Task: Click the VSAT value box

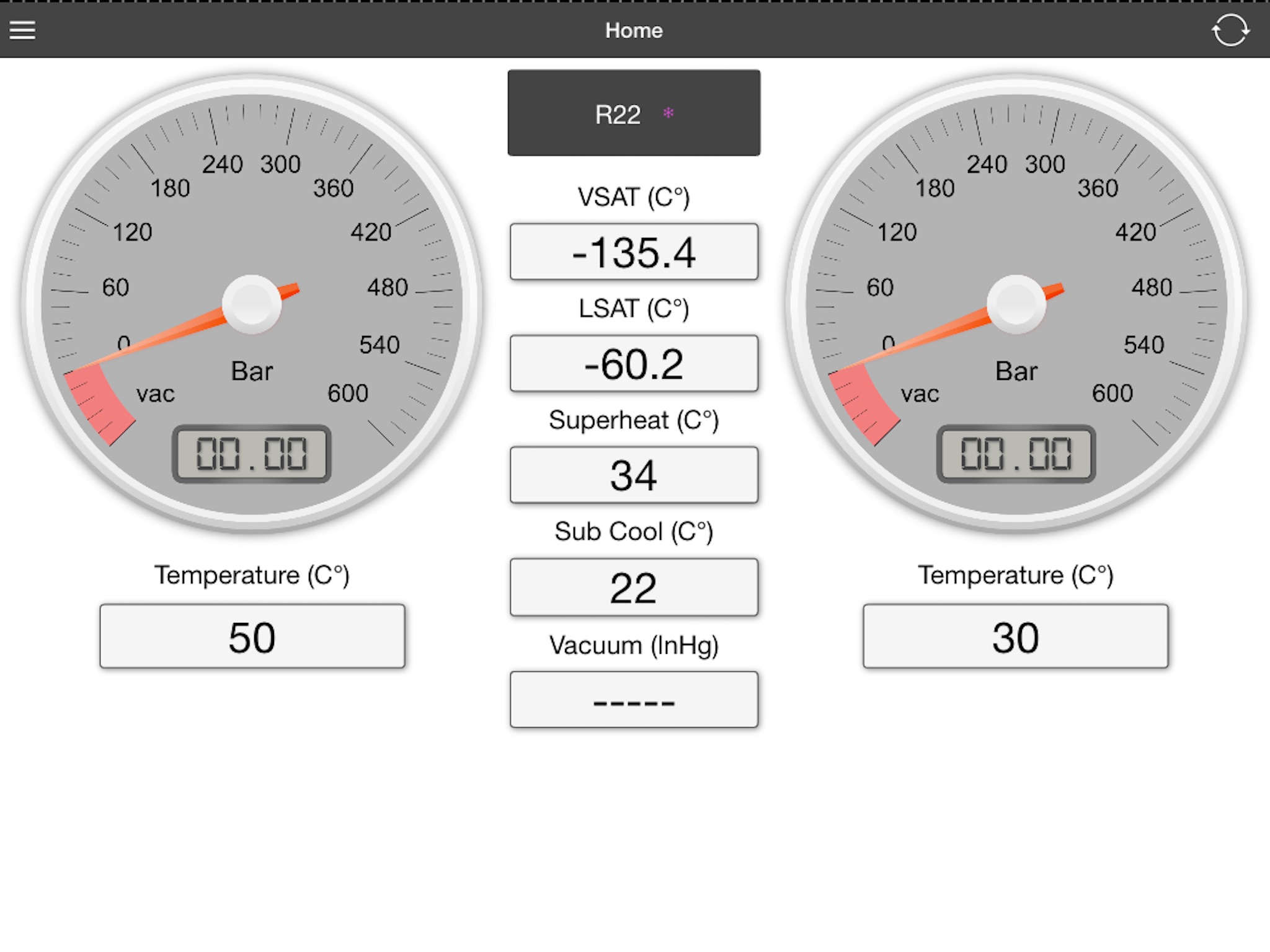Action: coord(633,252)
